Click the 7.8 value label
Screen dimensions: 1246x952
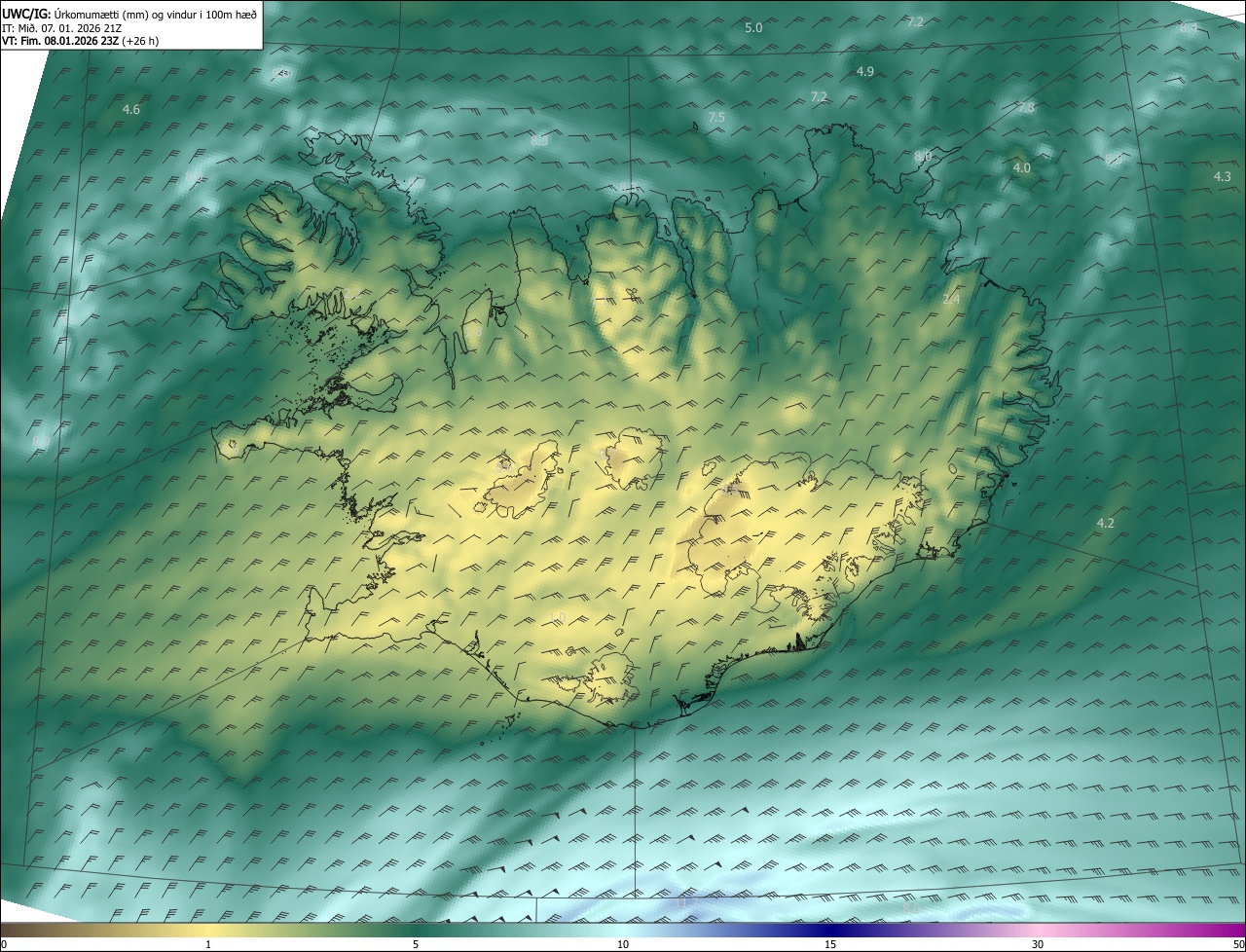1025,108
